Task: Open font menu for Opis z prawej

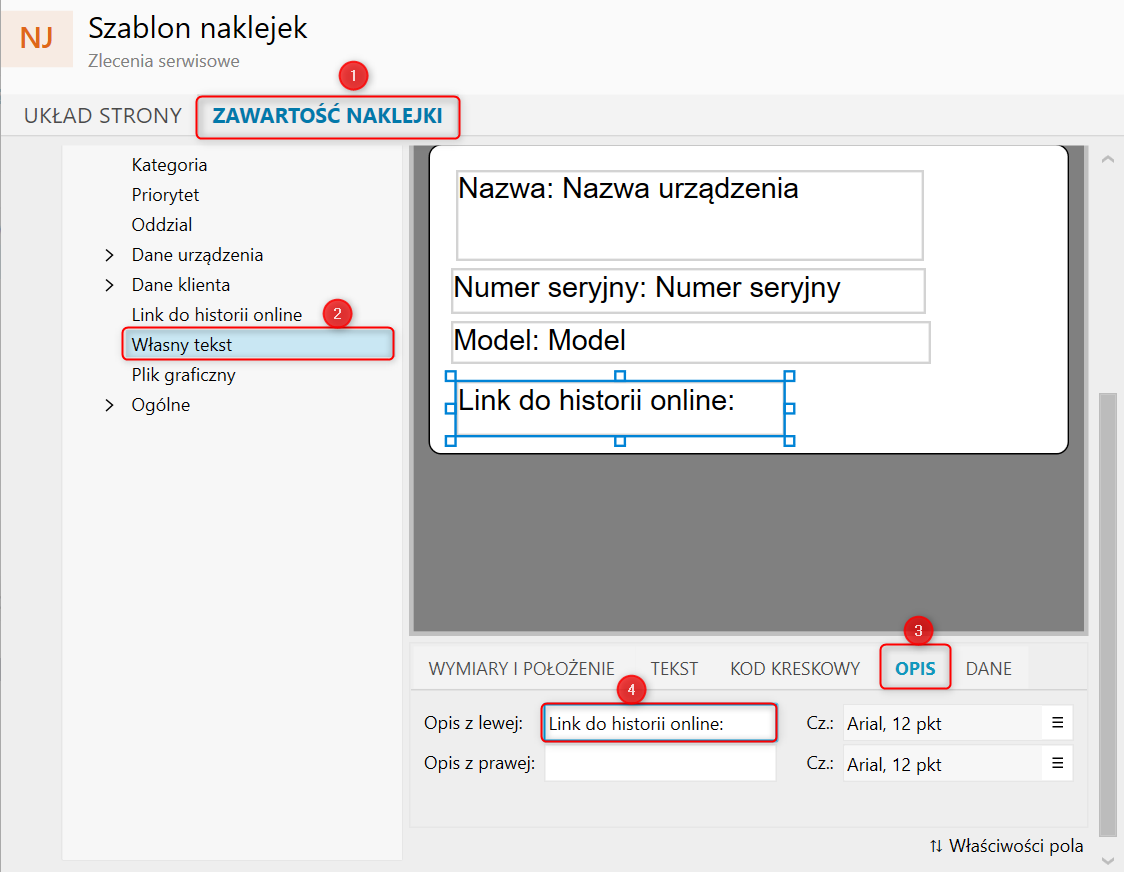Action: coord(1057,764)
